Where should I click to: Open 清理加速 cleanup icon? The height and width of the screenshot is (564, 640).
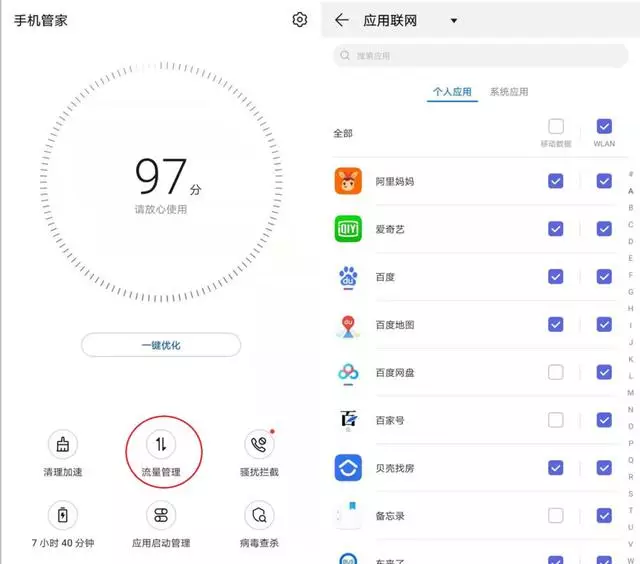[62, 444]
